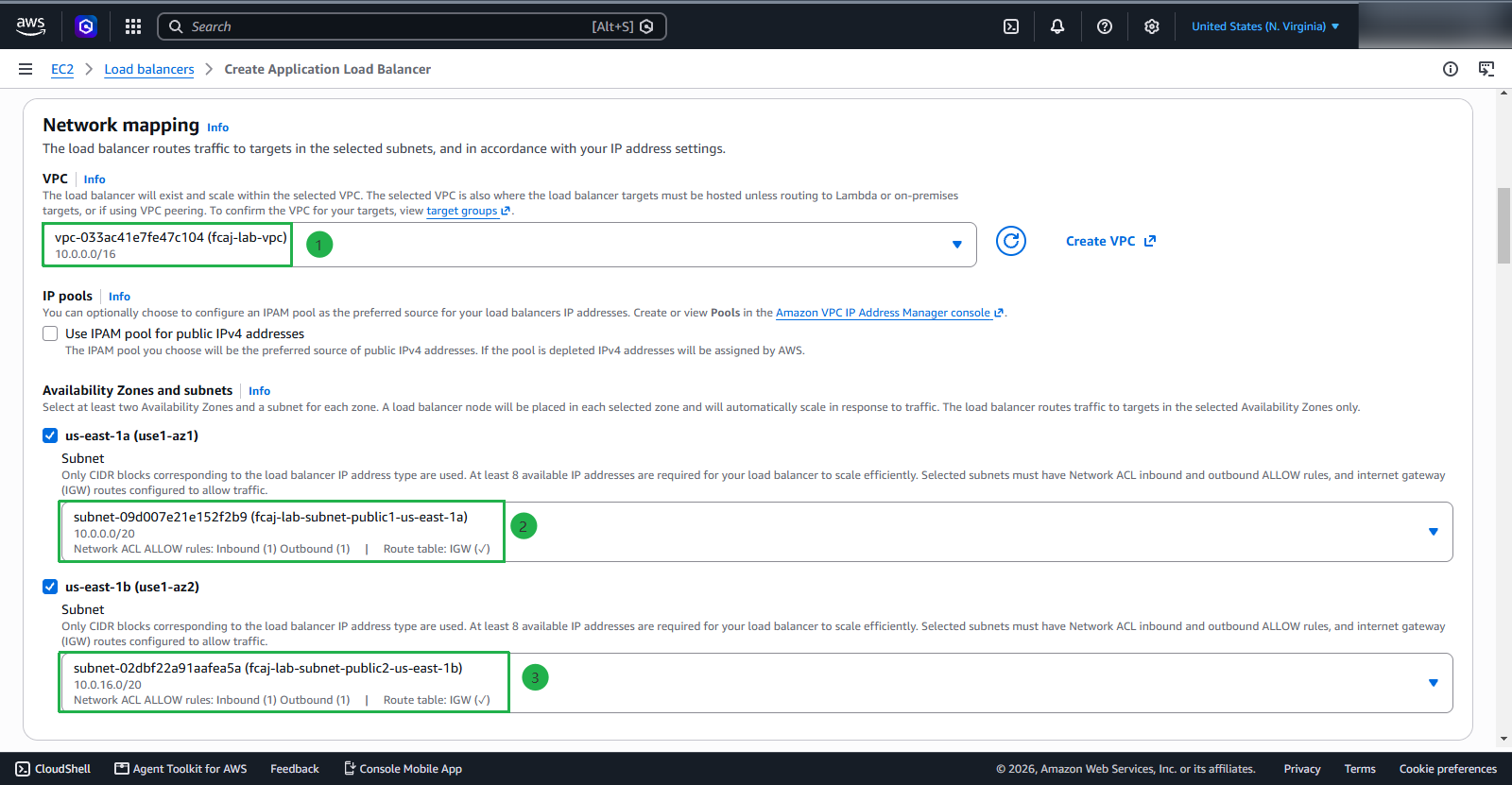Refresh the VPC list
This screenshot has width=1512, height=785.
click(x=1011, y=241)
